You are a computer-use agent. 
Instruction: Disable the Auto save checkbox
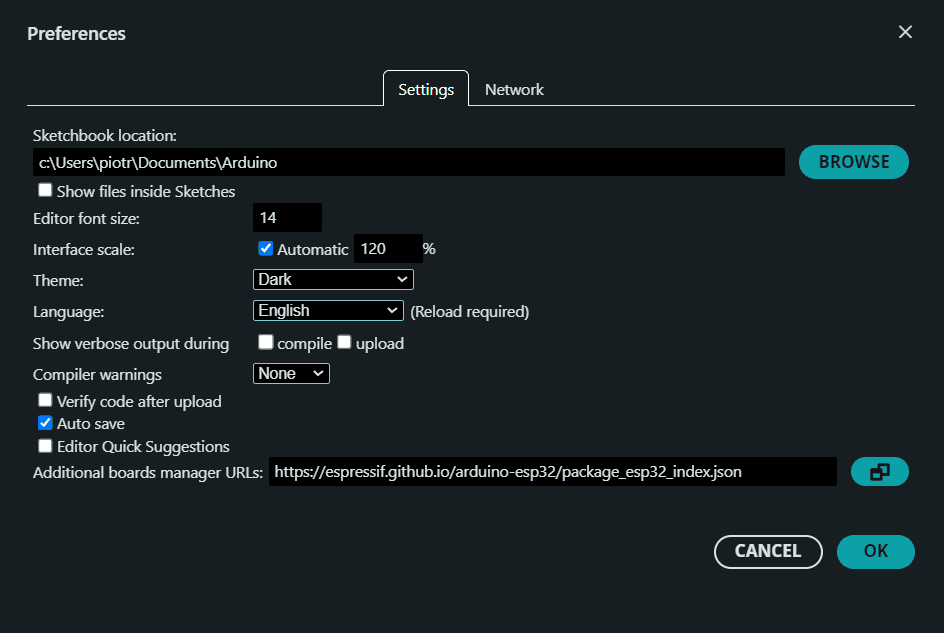coord(45,423)
